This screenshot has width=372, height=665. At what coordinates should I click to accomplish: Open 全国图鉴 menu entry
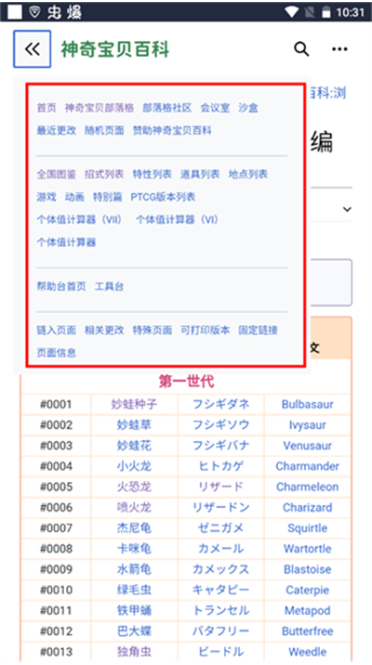tap(56, 174)
